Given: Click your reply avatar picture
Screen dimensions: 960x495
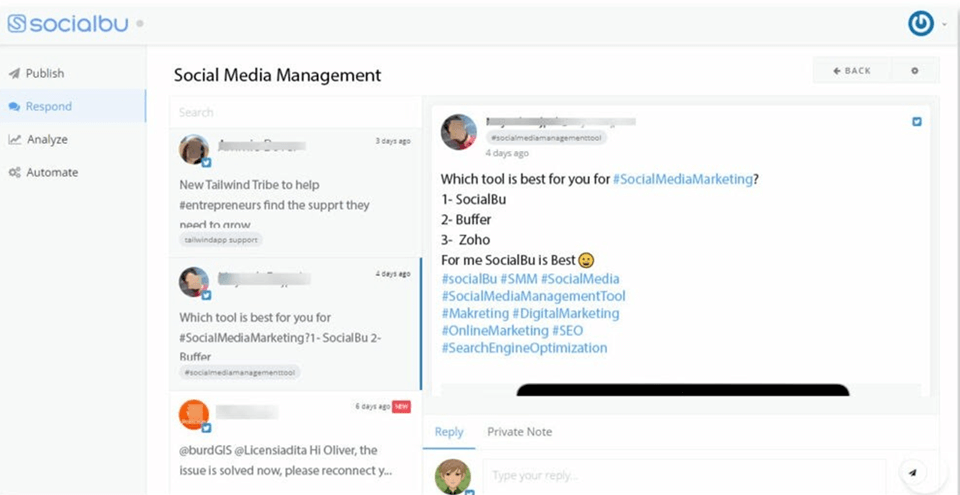Looking at the screenshot, I should point(452,477).
